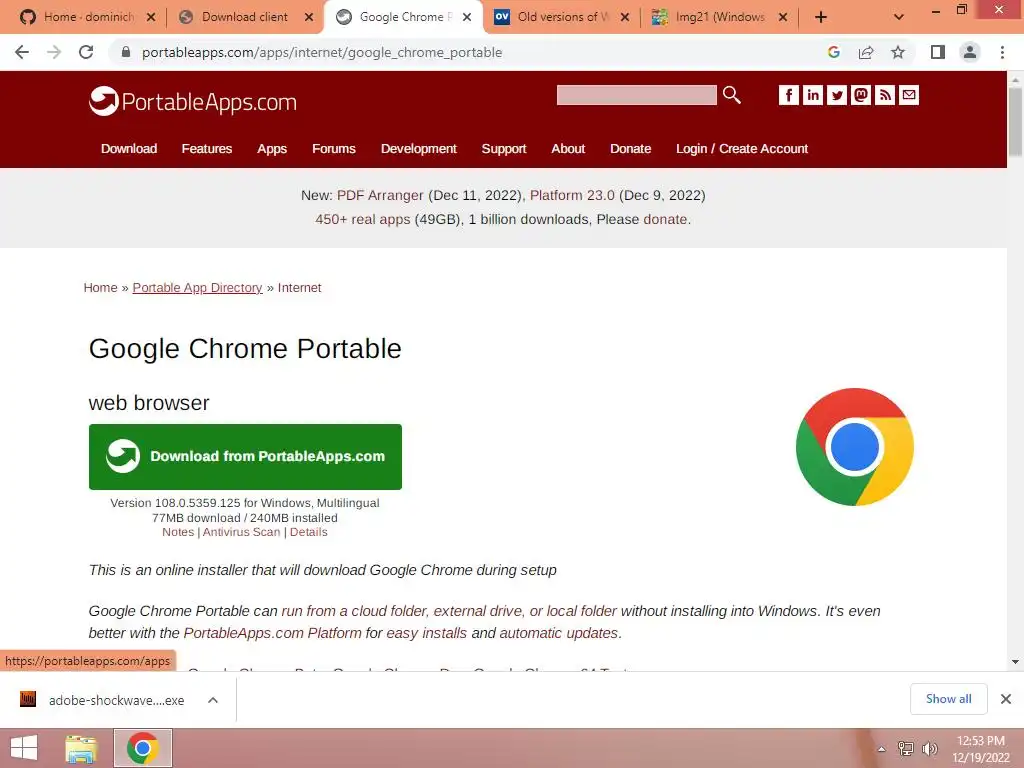Open the Windows Start button
This screenshot has width=1024, height=768.
click(x=24, y=748)
